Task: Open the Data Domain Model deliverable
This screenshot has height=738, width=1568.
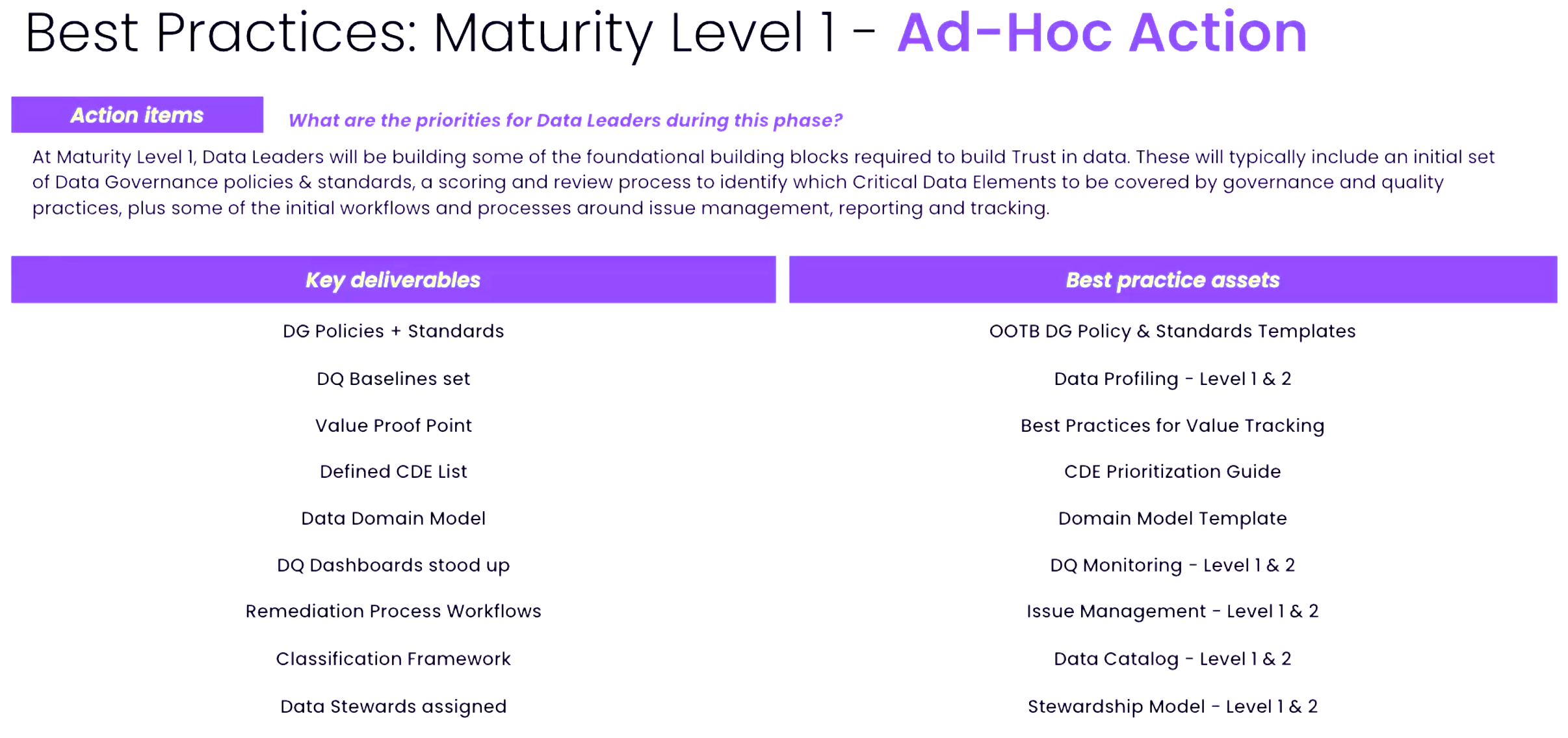Action: [x=393, y=518]
